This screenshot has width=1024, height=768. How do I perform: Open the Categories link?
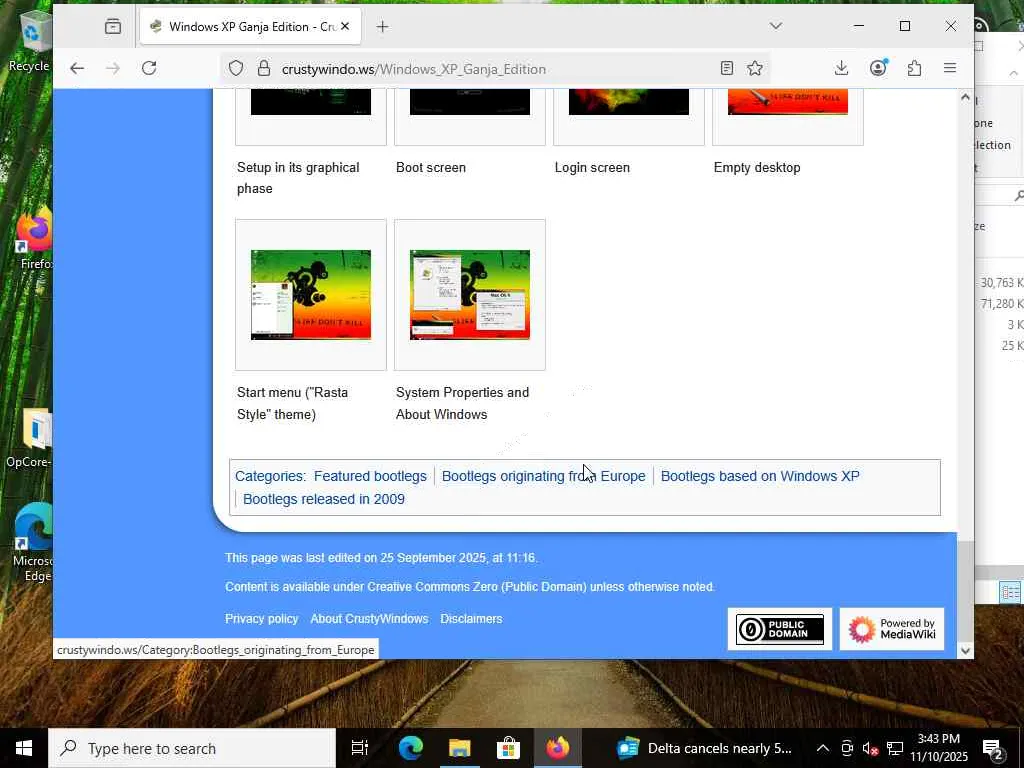[x=268, y=476]
